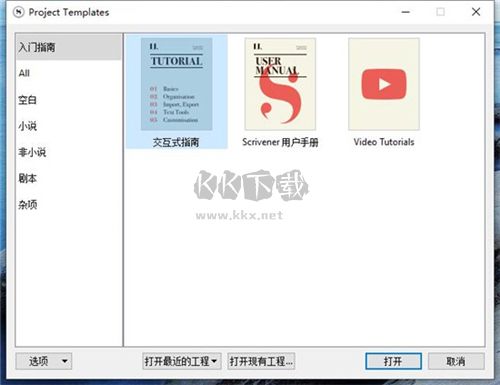This screenshot has width=500, height=385.
Task: Switch to the 剧本 category
Action: [x=68, y=178]
